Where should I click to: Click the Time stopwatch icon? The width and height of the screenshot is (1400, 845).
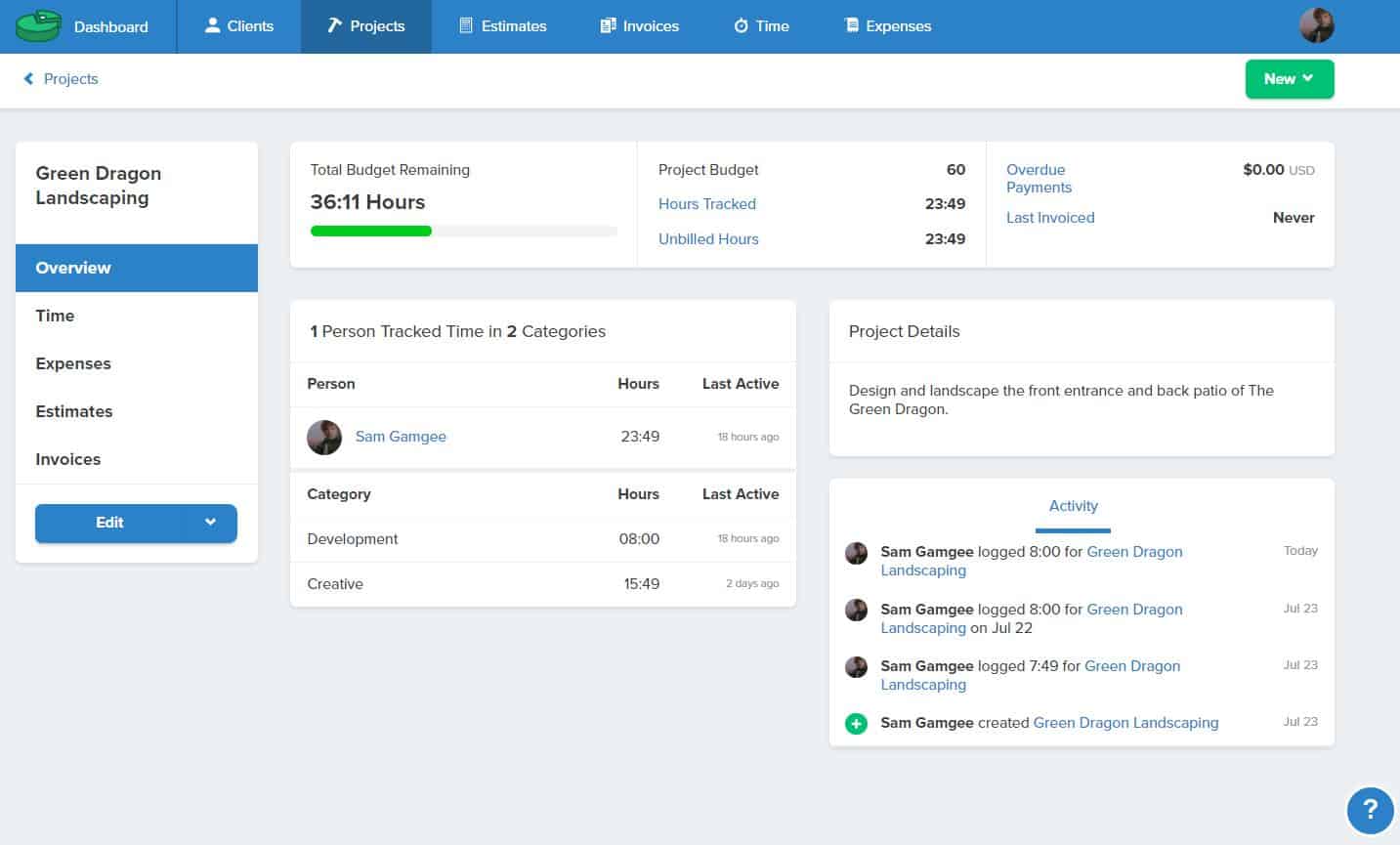(x=741, y=26)
